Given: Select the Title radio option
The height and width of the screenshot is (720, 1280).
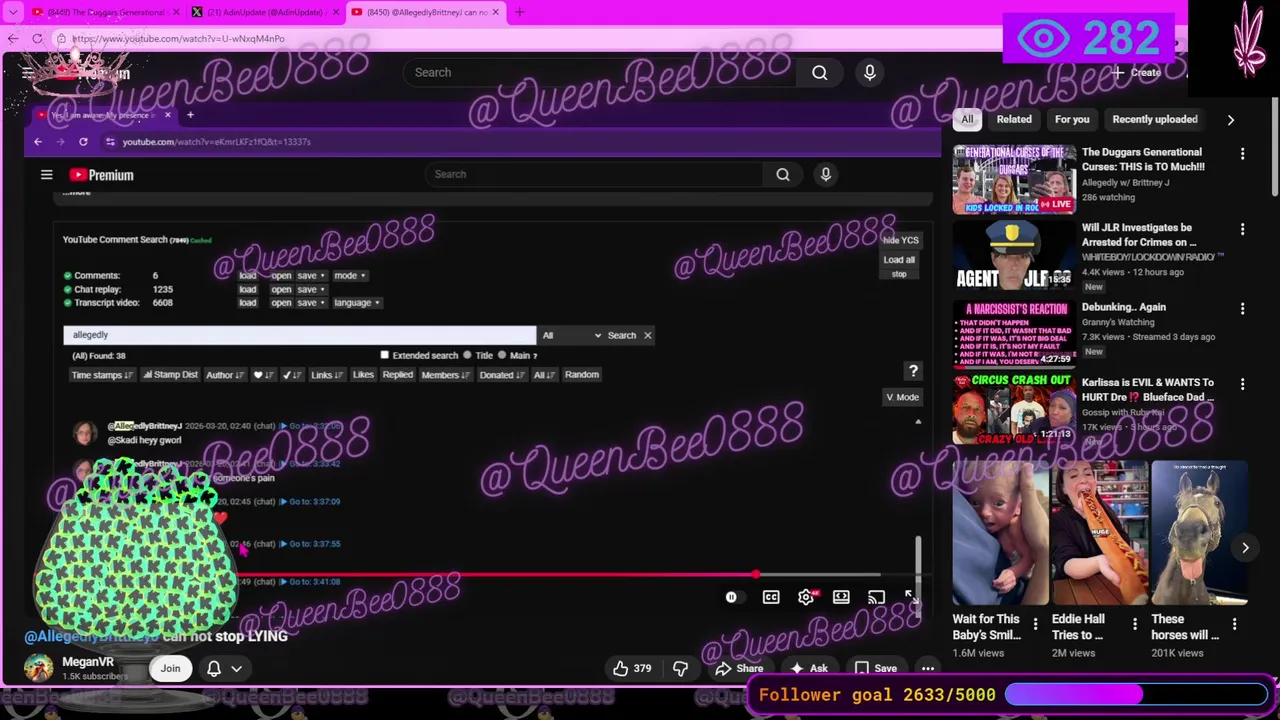Looking at the screenshot, I should tap(467, 355).
